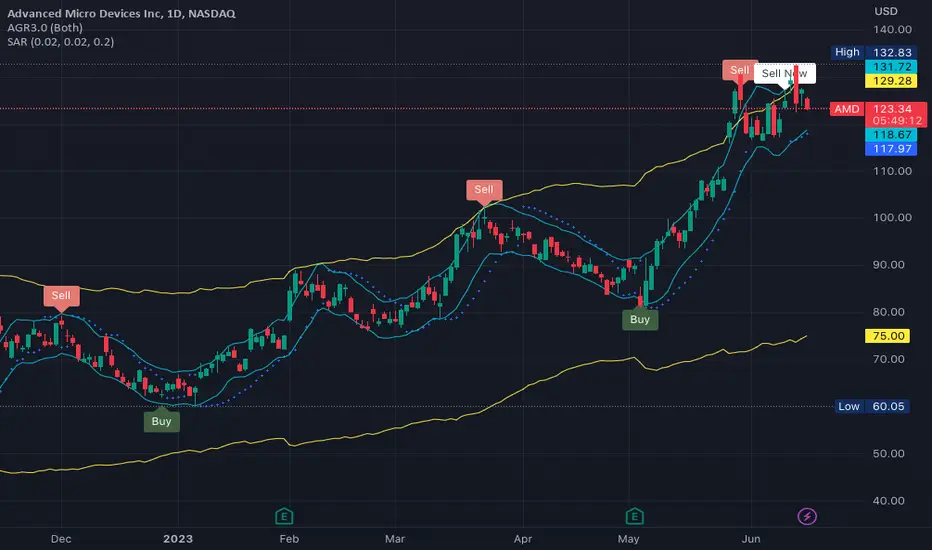
Task: Click the Sell Now signal label
Action: [785, 74]
